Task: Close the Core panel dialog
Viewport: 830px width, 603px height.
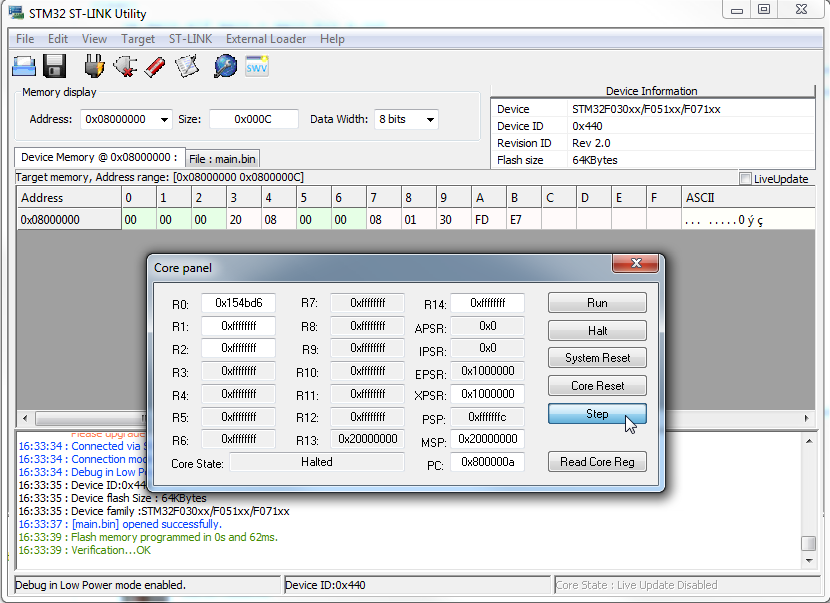Action: (636, 263)
